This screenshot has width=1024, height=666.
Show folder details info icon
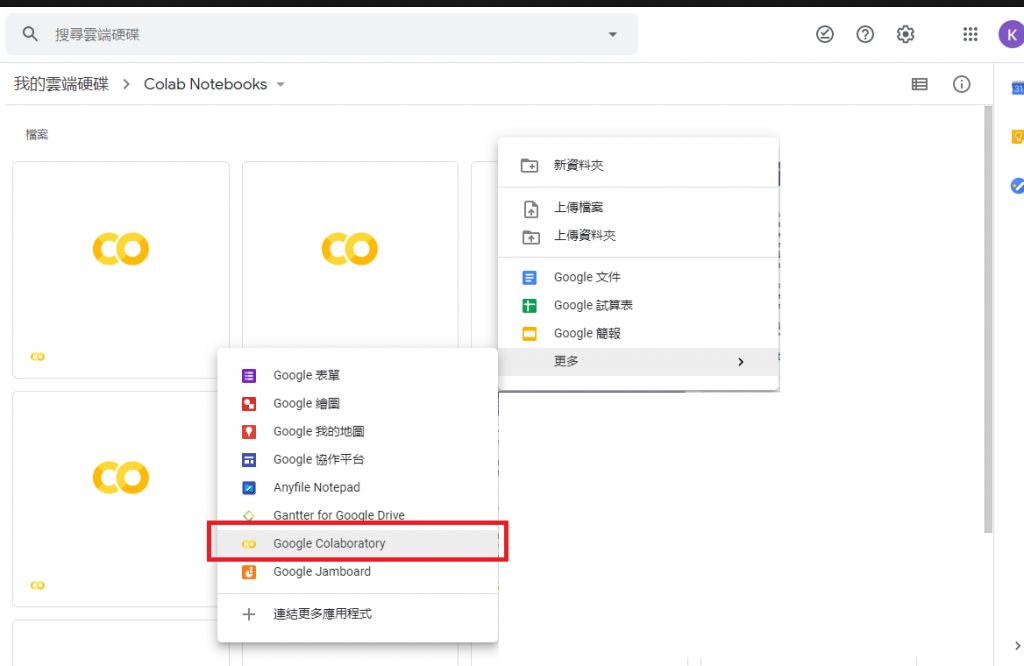tap(961, 84)
